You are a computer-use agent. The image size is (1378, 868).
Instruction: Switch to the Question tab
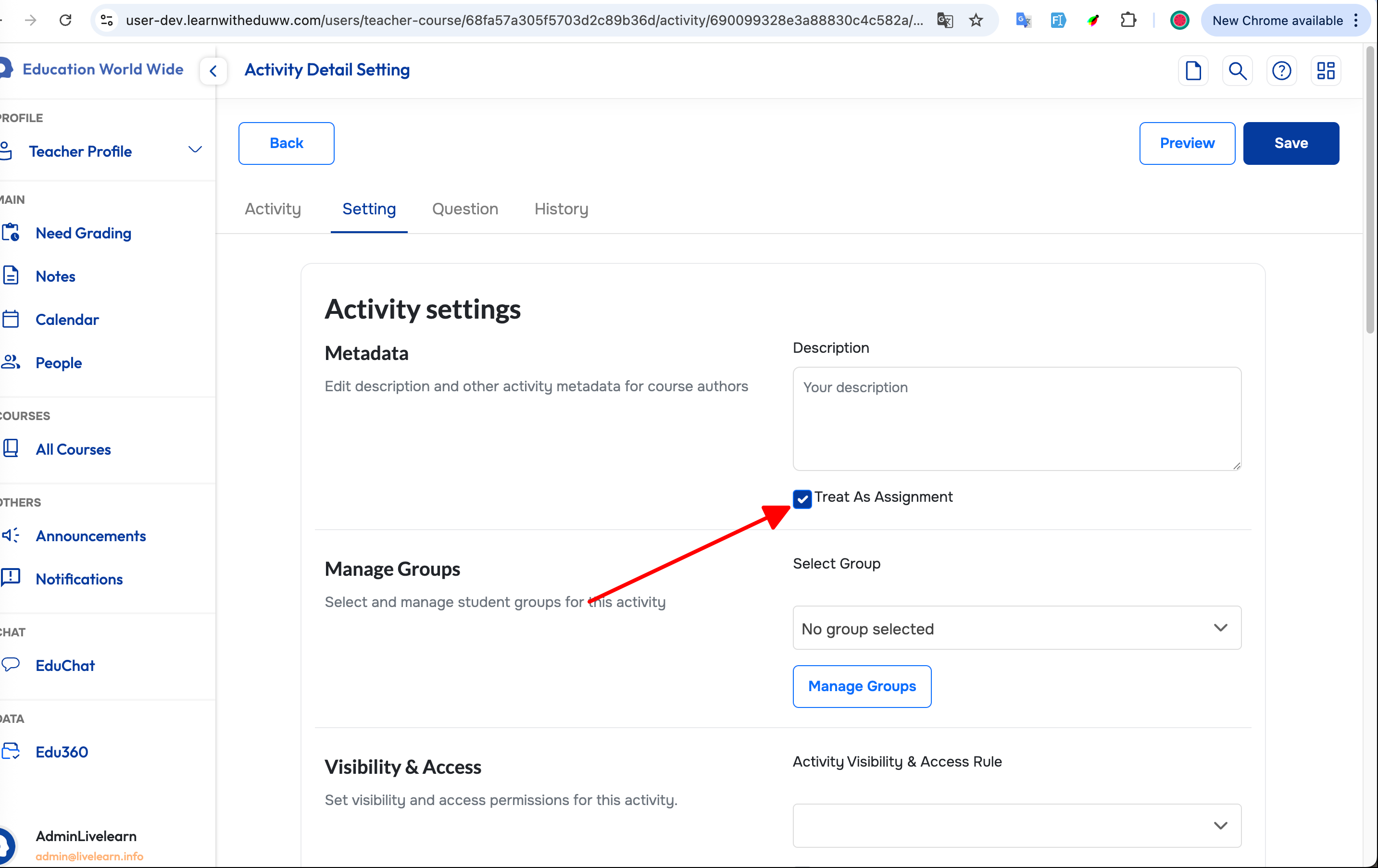[x=464, y=209]
